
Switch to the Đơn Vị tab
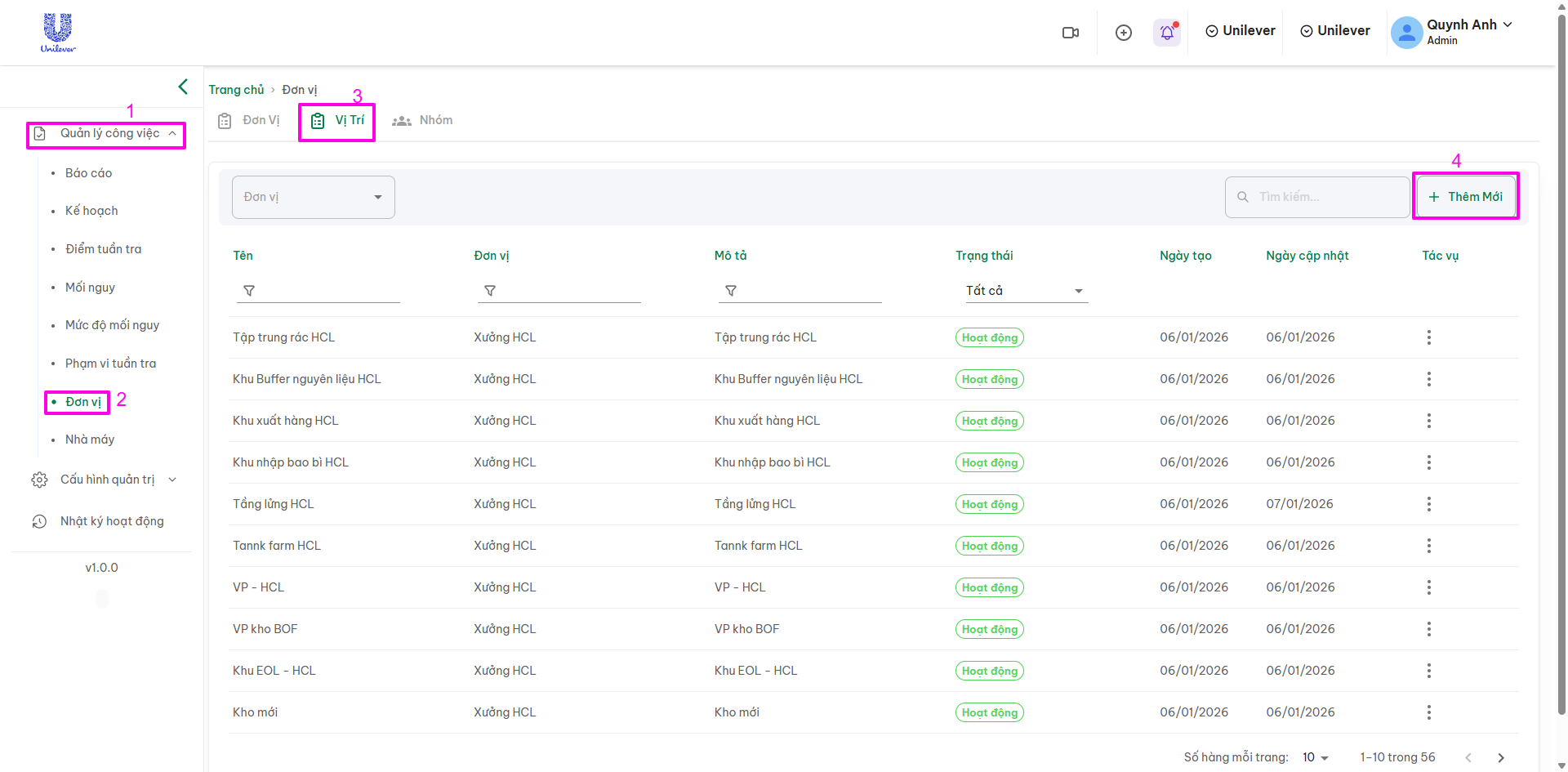pos(250,121)
